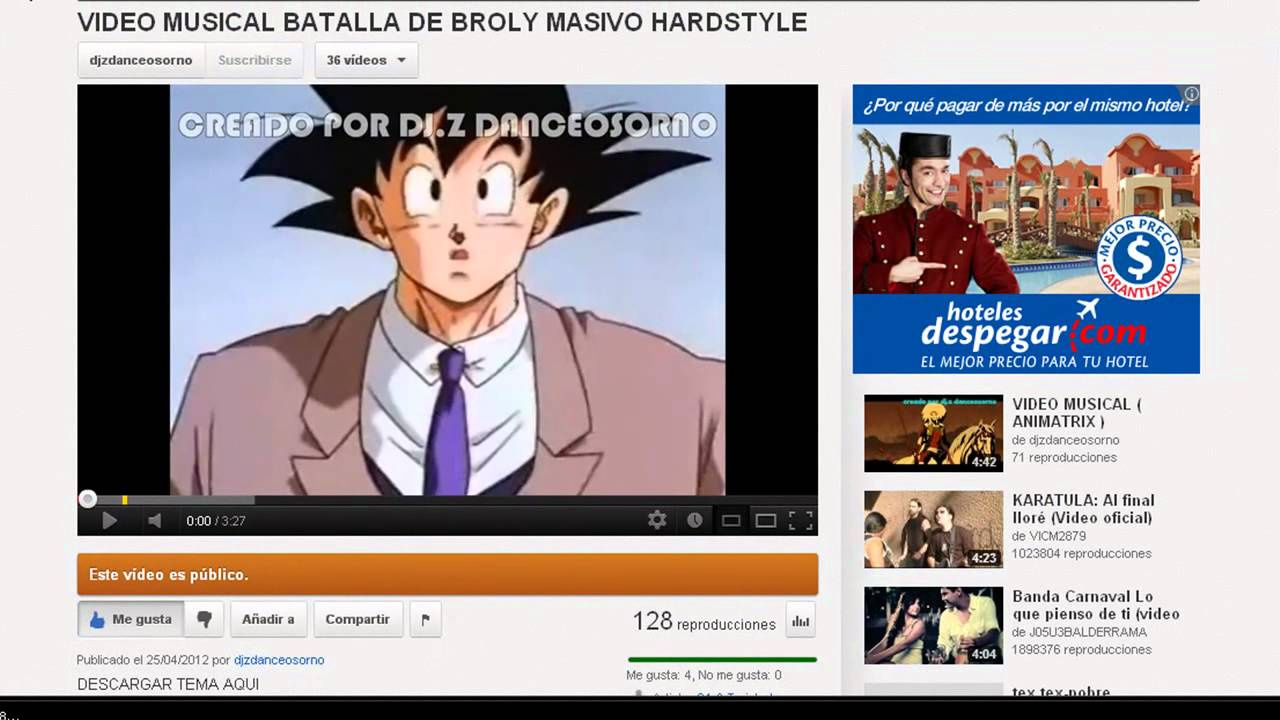This screenshot has width=1280, height=720.
Task: Click the 0:00 / 3:27 time display
Action: point(216,521)
